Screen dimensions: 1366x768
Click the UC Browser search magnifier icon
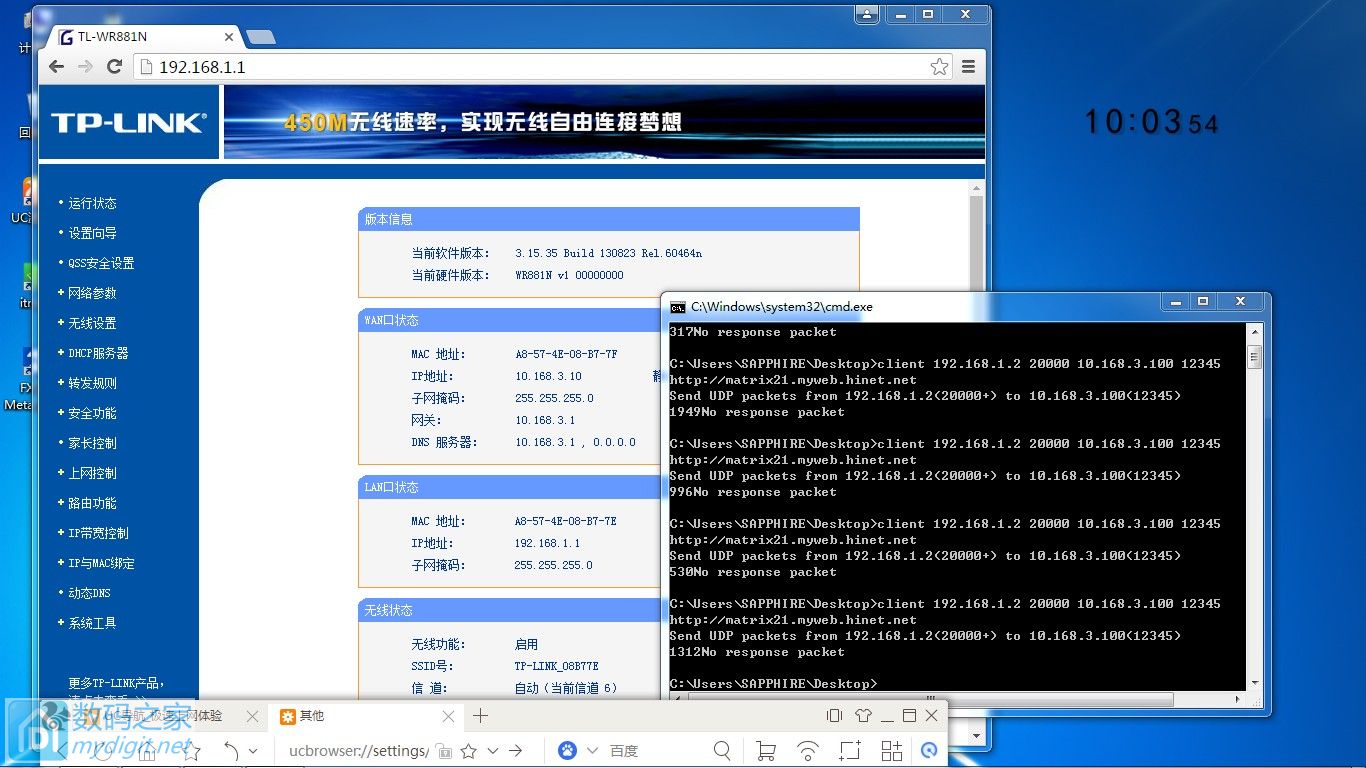(x=722, y=750)
